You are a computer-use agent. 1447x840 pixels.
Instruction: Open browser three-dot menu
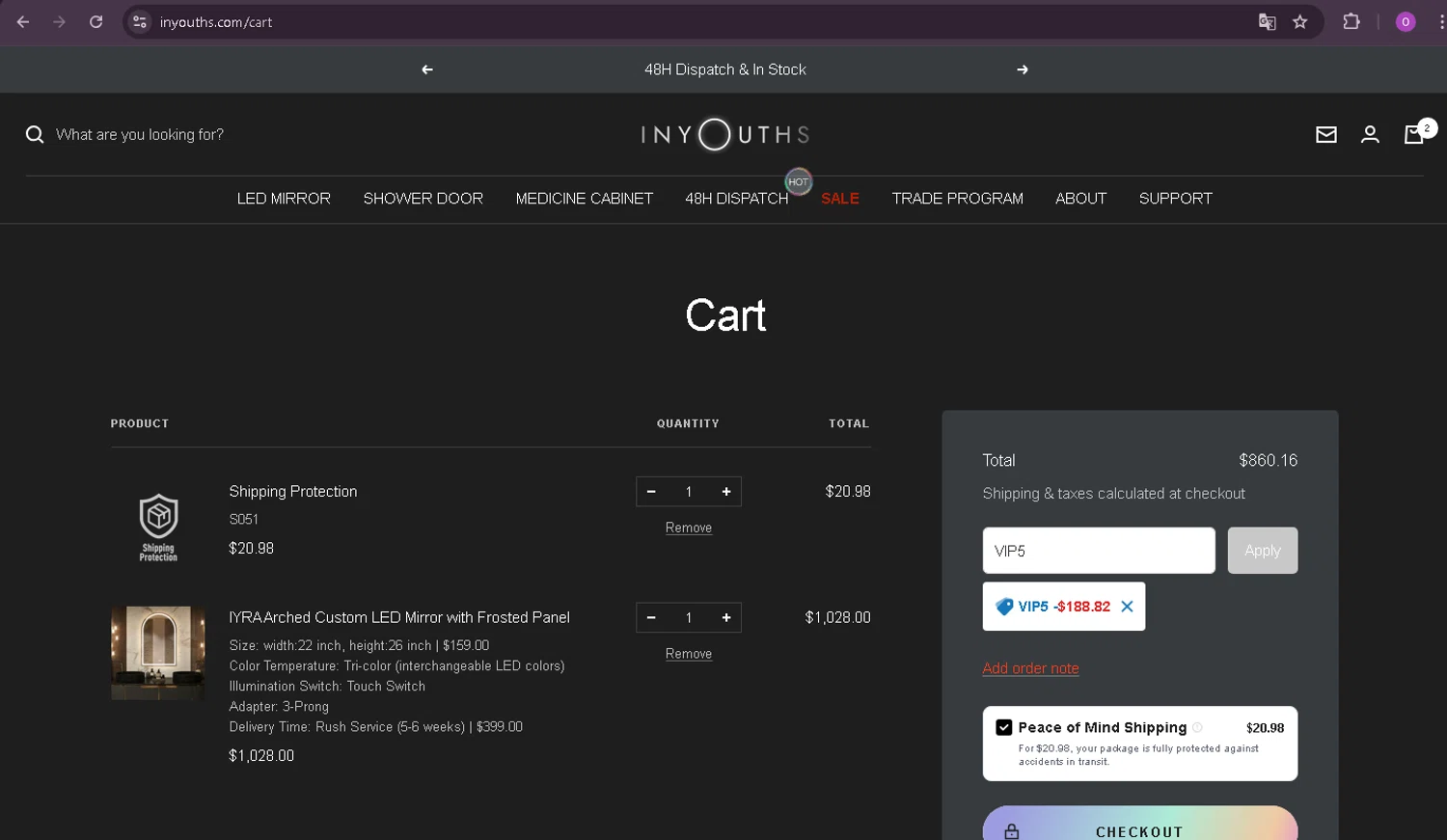click(x=1440, y=22)
